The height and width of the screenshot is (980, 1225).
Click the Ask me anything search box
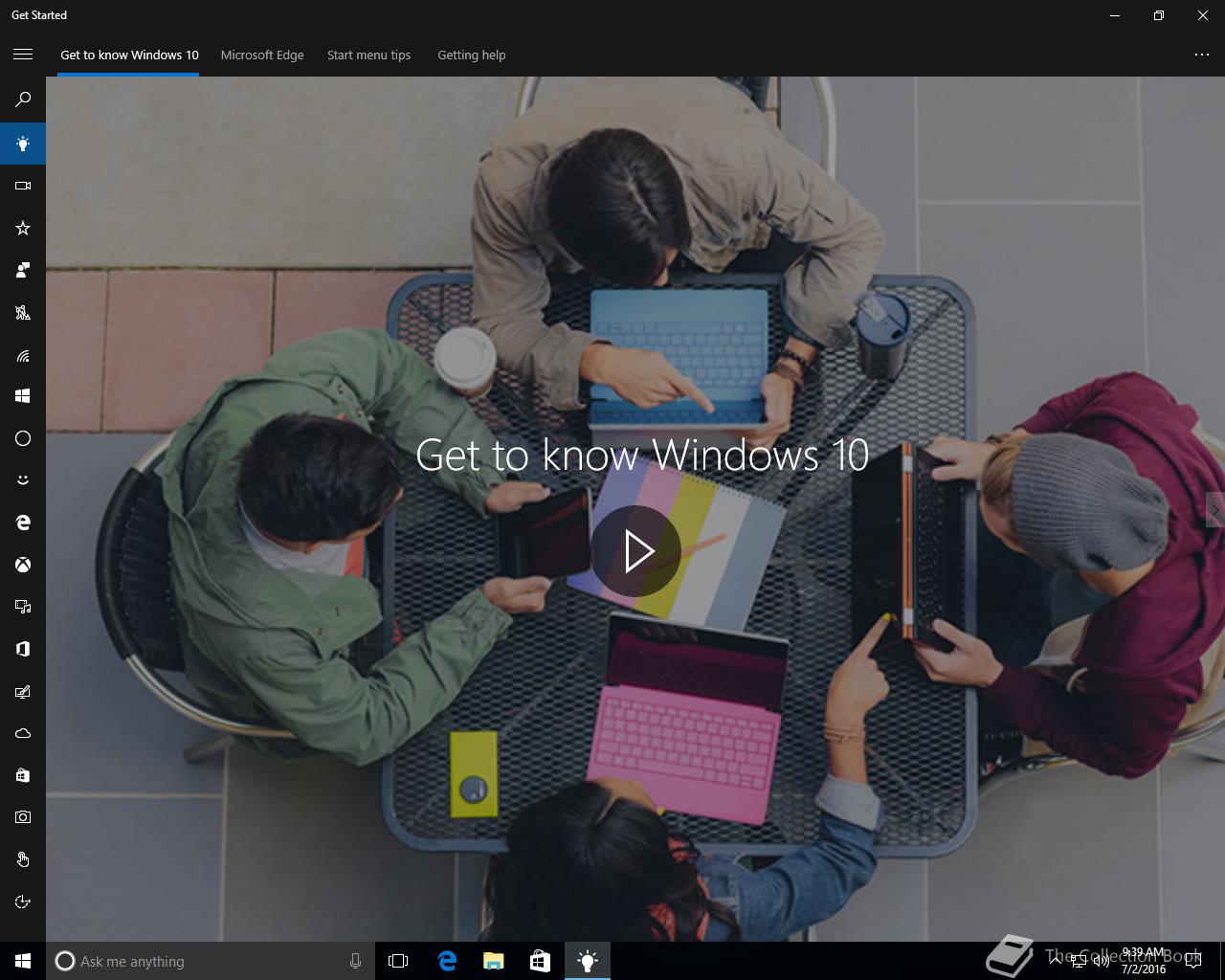coord(209,961)
